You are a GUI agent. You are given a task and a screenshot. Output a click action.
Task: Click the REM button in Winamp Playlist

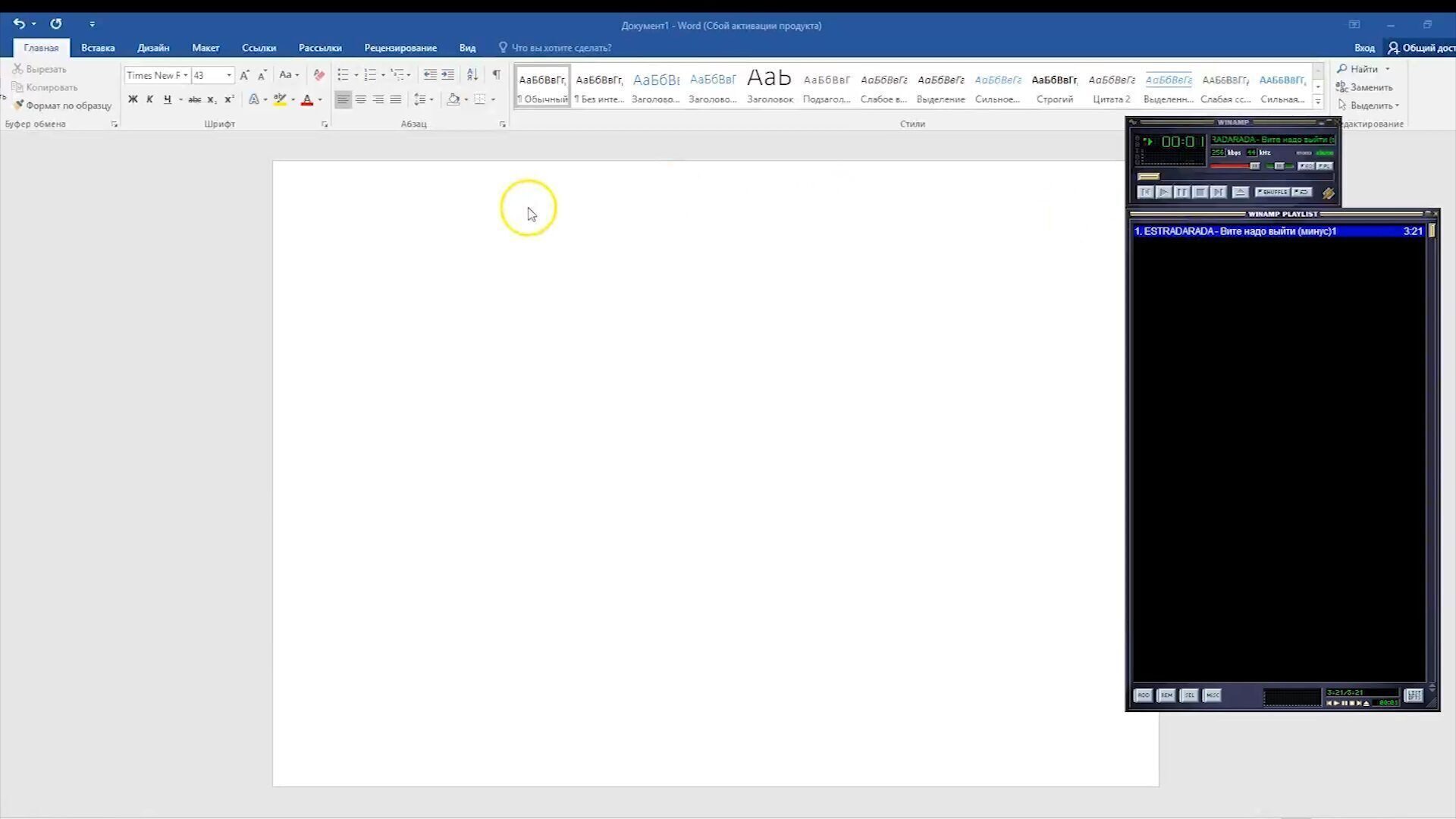point(1166,695)
